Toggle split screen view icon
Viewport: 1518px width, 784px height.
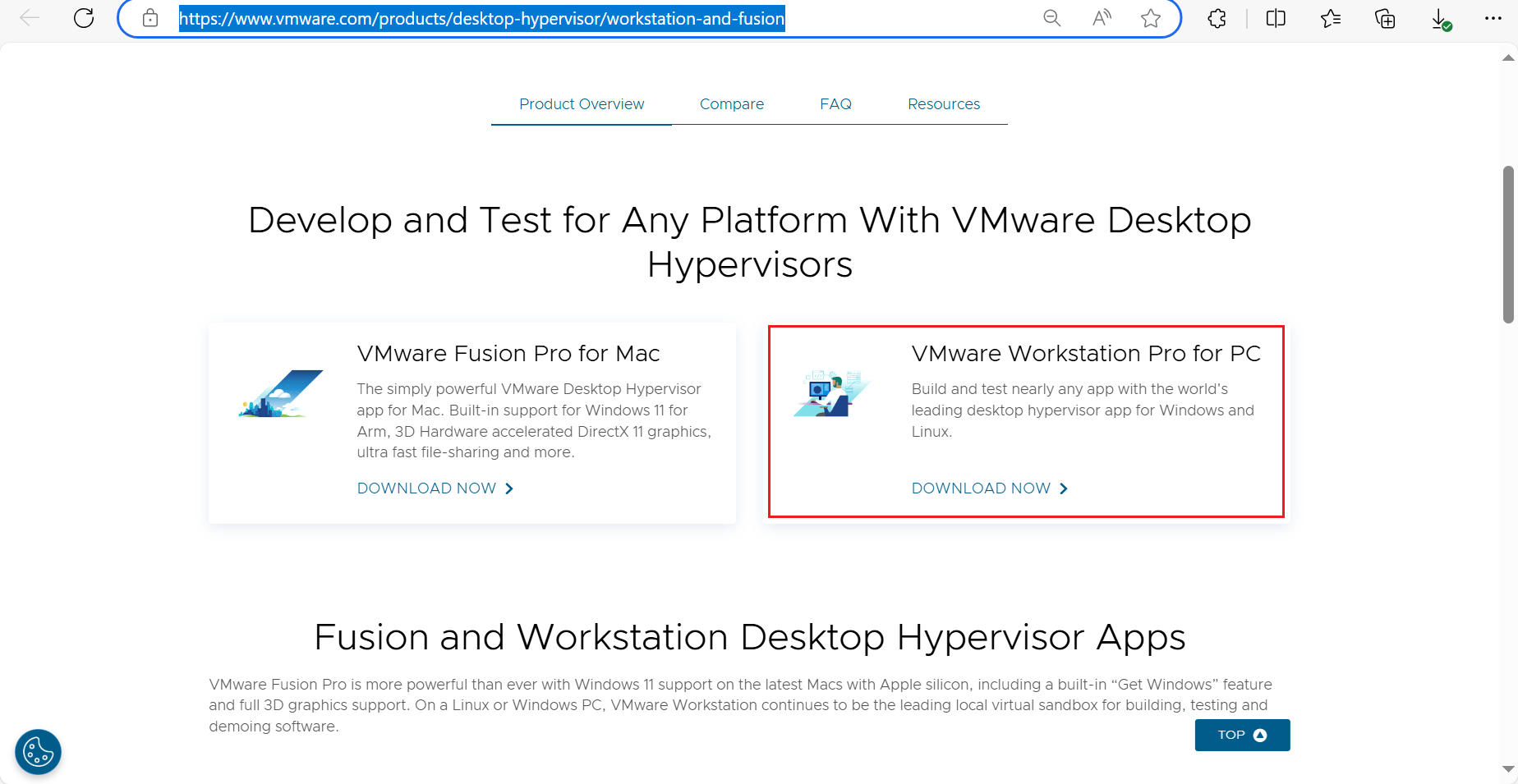tap(1276, 18)
